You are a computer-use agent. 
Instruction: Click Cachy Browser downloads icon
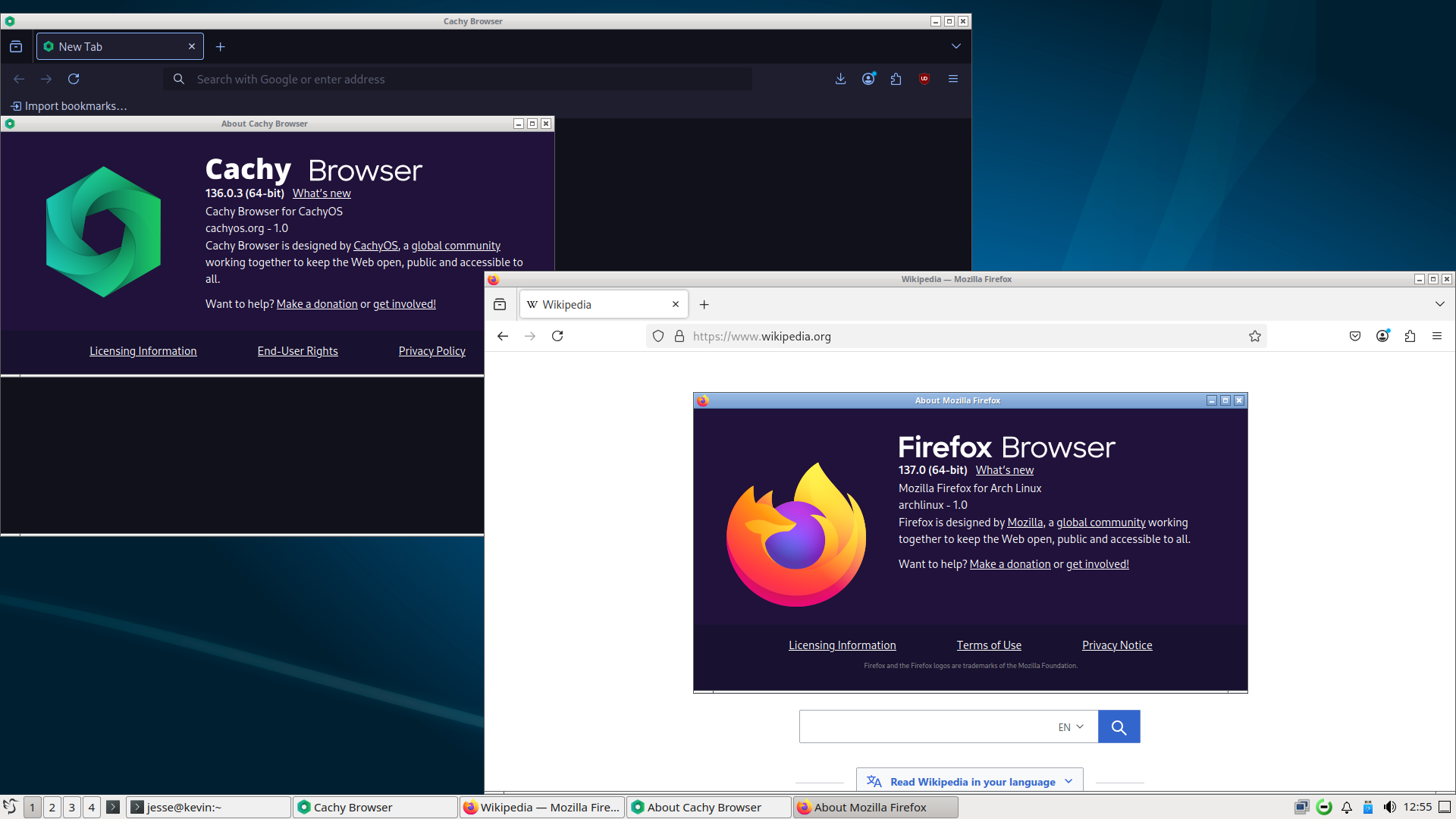(840, 79)
